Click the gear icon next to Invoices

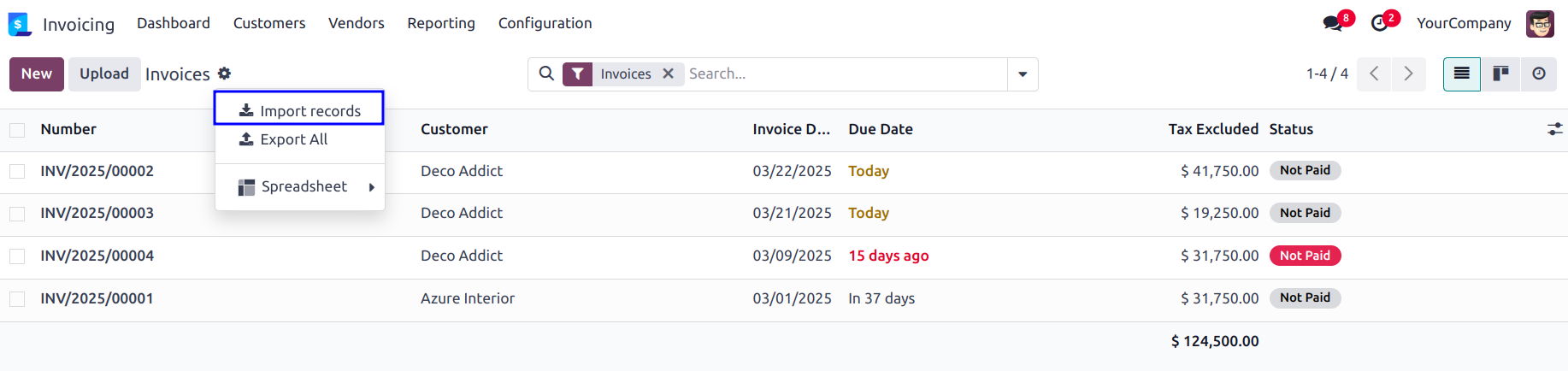click(224, 74)
